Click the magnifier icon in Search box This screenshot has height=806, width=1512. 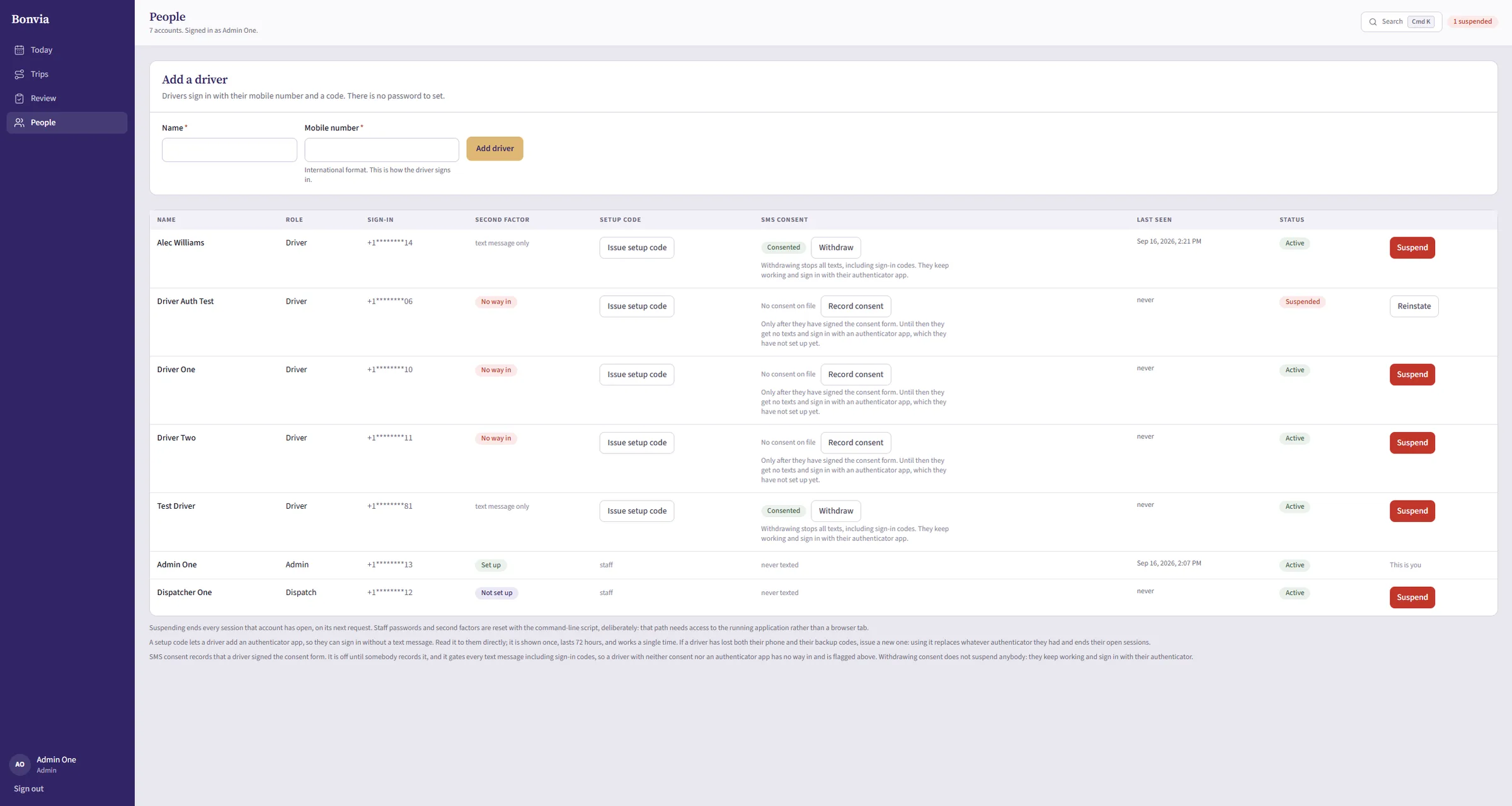pyautogui.click(x=1373, y=22)
